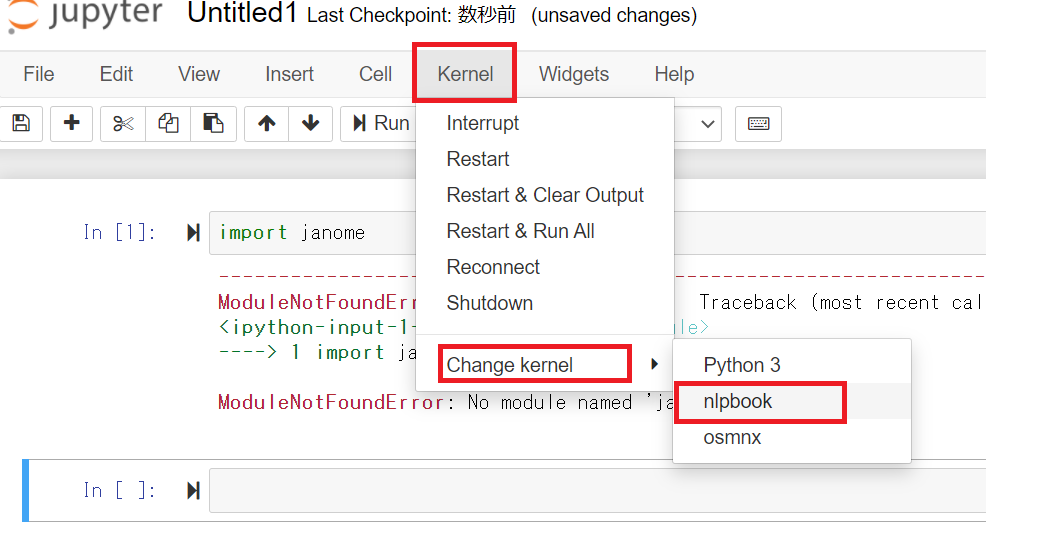Click the Run toolbar button

[379, 124]
